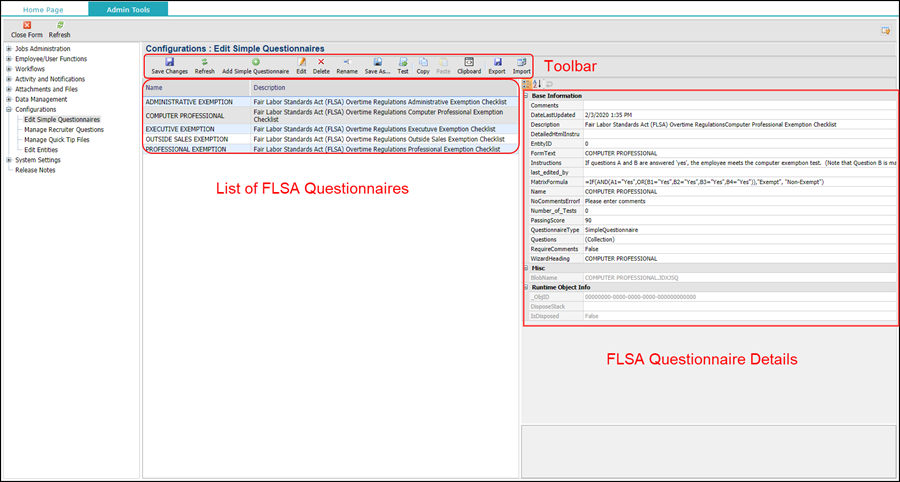Image resolution: width=900 pixels, height=482 pixels.
Task: Click the Rename toolbar icon
Action: [x=347, y=62]
